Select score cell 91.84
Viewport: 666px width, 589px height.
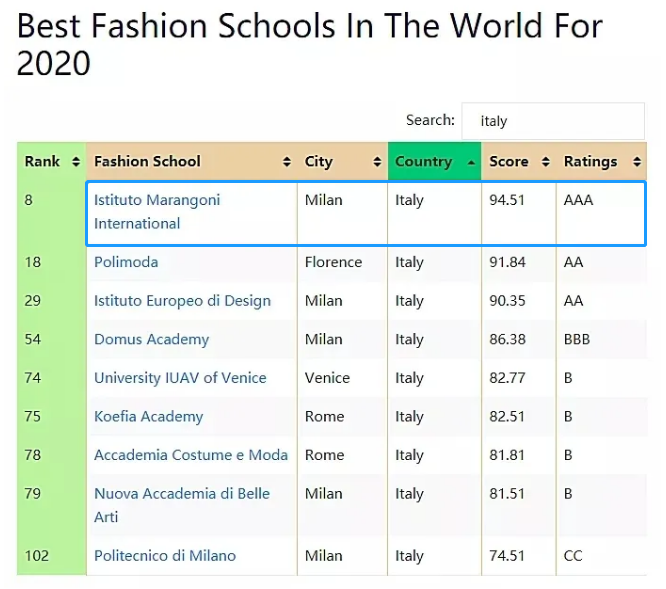coord(519,262)
